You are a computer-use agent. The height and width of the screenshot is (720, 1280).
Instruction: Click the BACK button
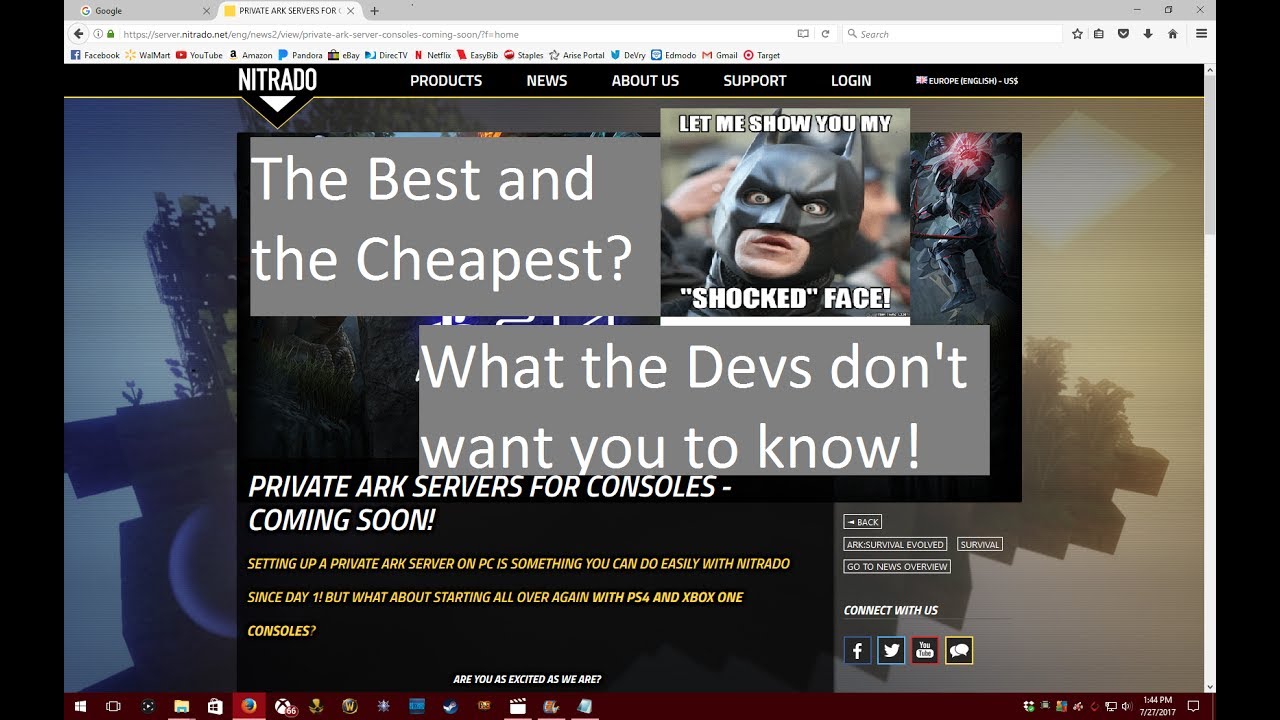(863, 522)
